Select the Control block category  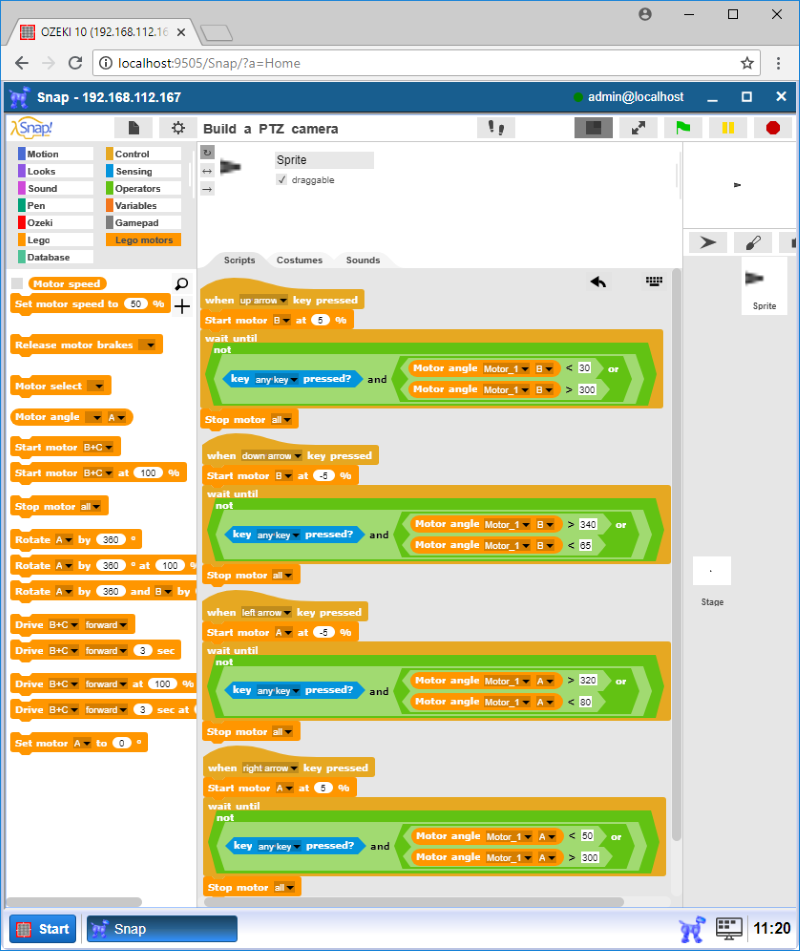[x=143, y=154]
